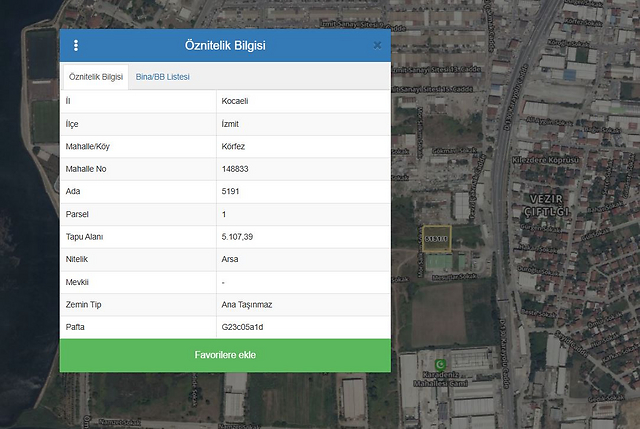Screen dimensions: 640x429
Task: Select the Pafta code G23c05a1d
Action: [242, 327]
